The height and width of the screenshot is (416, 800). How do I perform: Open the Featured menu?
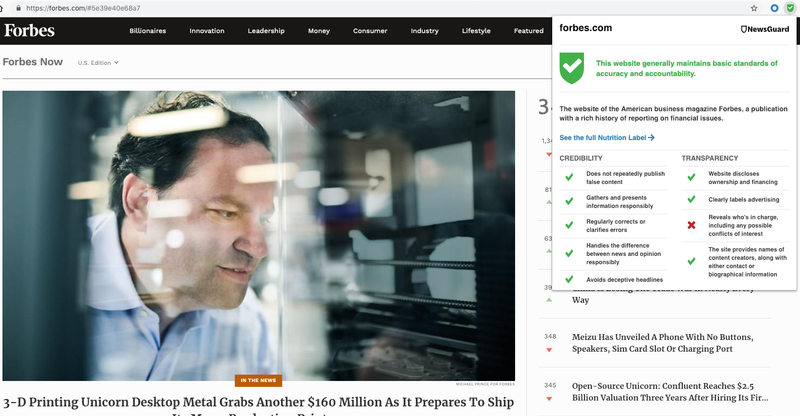[529, 31]
